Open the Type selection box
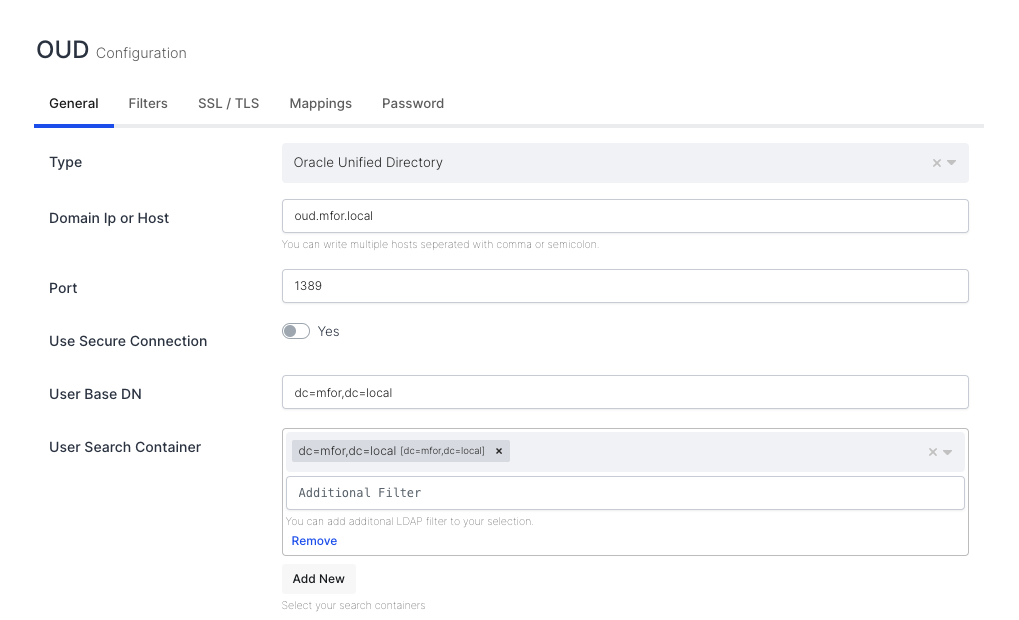 (600, 162)
